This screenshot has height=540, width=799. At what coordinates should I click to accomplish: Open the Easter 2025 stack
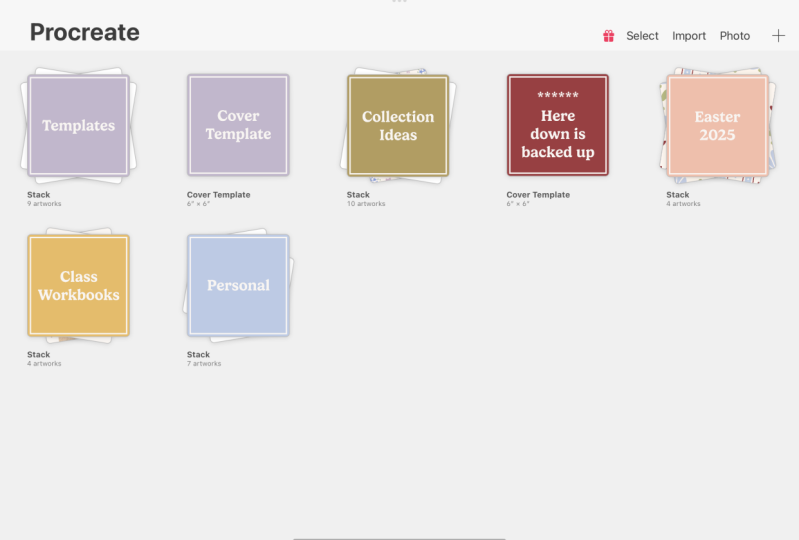tap(717, 125)
